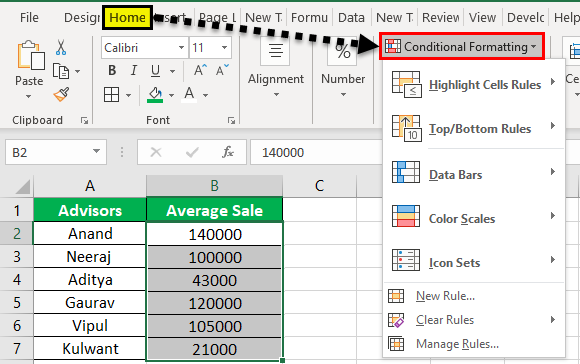This screenshot has height=364, width=580.
Task: Switch to the View tab
Action: pyautogui.click(x=482, y=17)
